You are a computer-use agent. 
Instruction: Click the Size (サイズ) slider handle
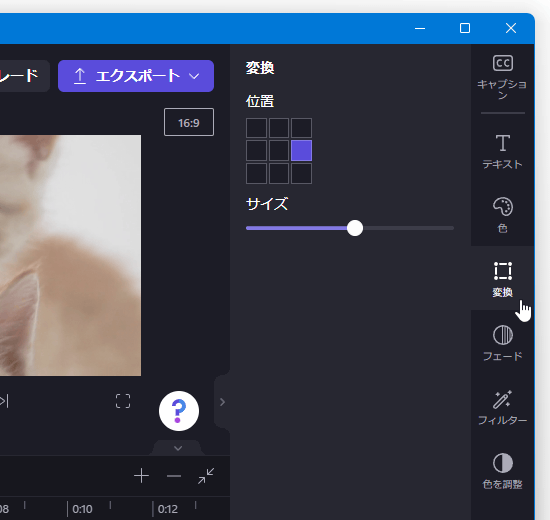point(355,228)
